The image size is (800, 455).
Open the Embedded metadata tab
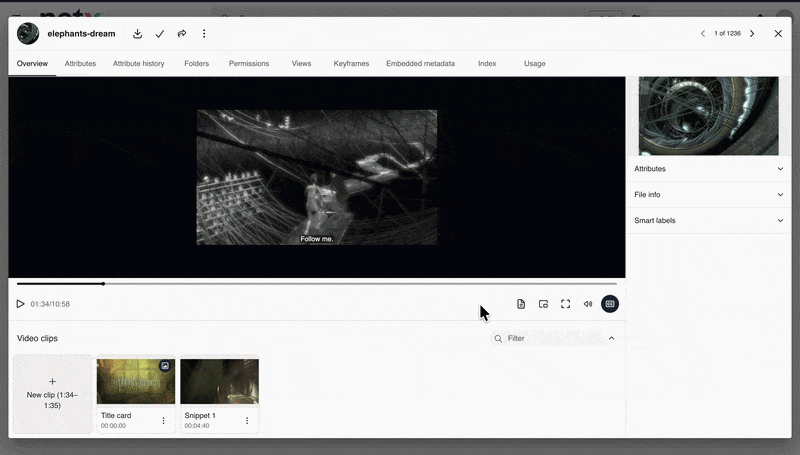click(420, 64)
